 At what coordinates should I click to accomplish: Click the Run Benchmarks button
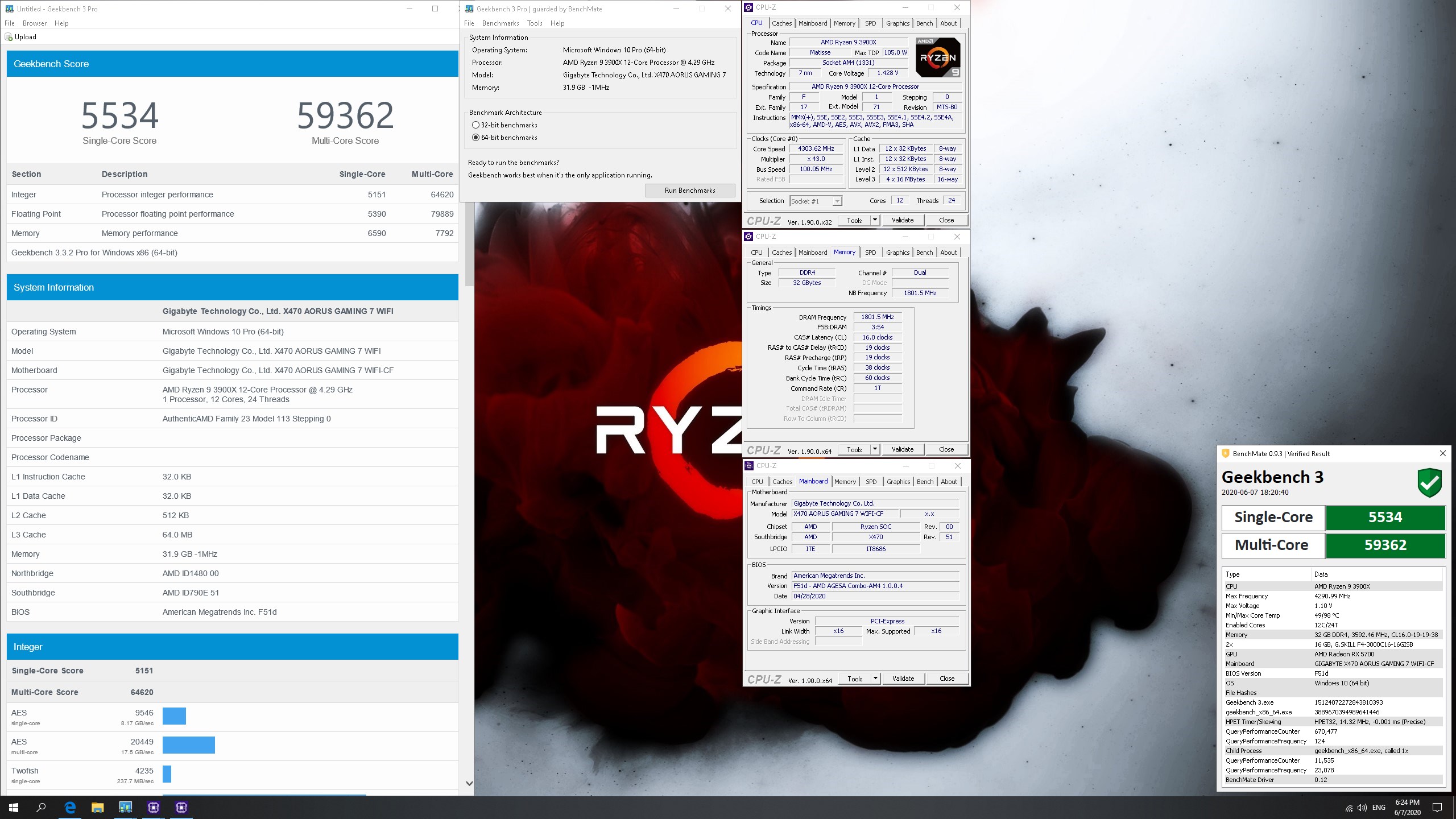click(690, 191)
